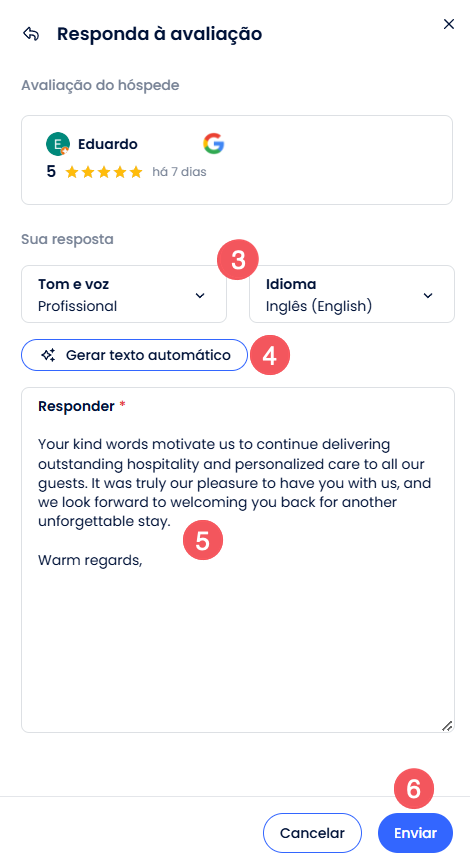Send the reply with Enviar button

(416, 833)
